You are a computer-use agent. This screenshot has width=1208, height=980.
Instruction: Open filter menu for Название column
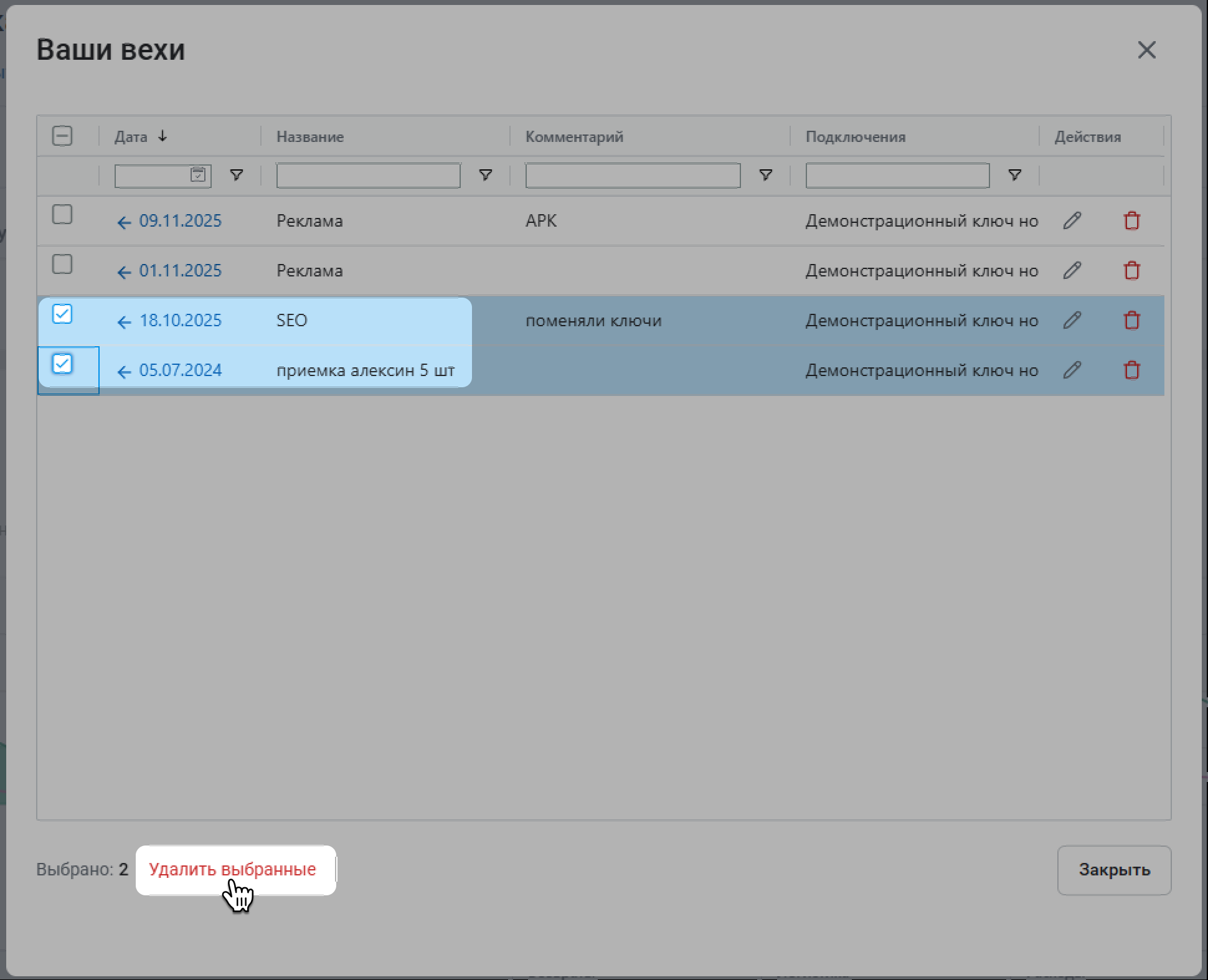pos(486,175)
